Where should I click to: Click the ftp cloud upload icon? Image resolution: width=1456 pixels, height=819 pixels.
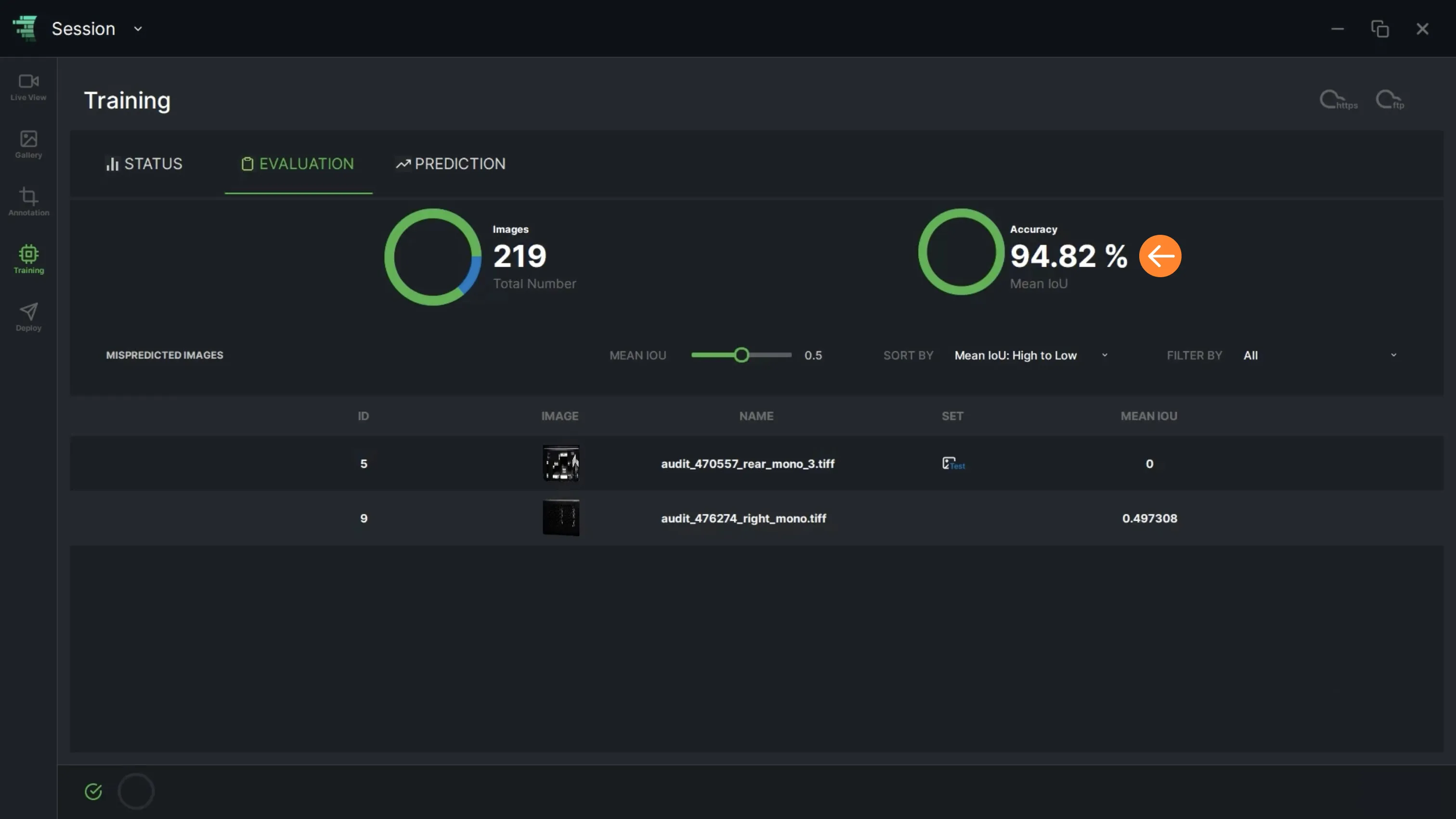[1390, 101]
